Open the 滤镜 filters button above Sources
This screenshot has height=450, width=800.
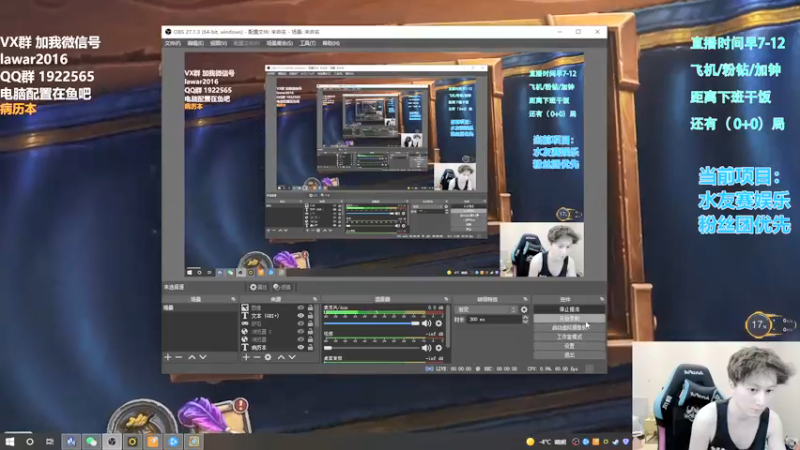(282, 287)
